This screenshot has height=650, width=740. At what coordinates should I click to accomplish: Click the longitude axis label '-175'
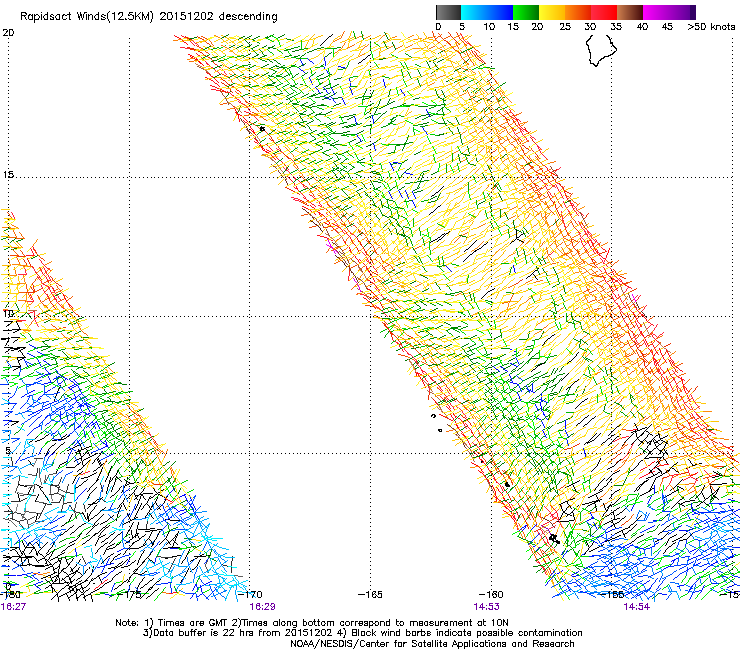(x=129, y=595)
